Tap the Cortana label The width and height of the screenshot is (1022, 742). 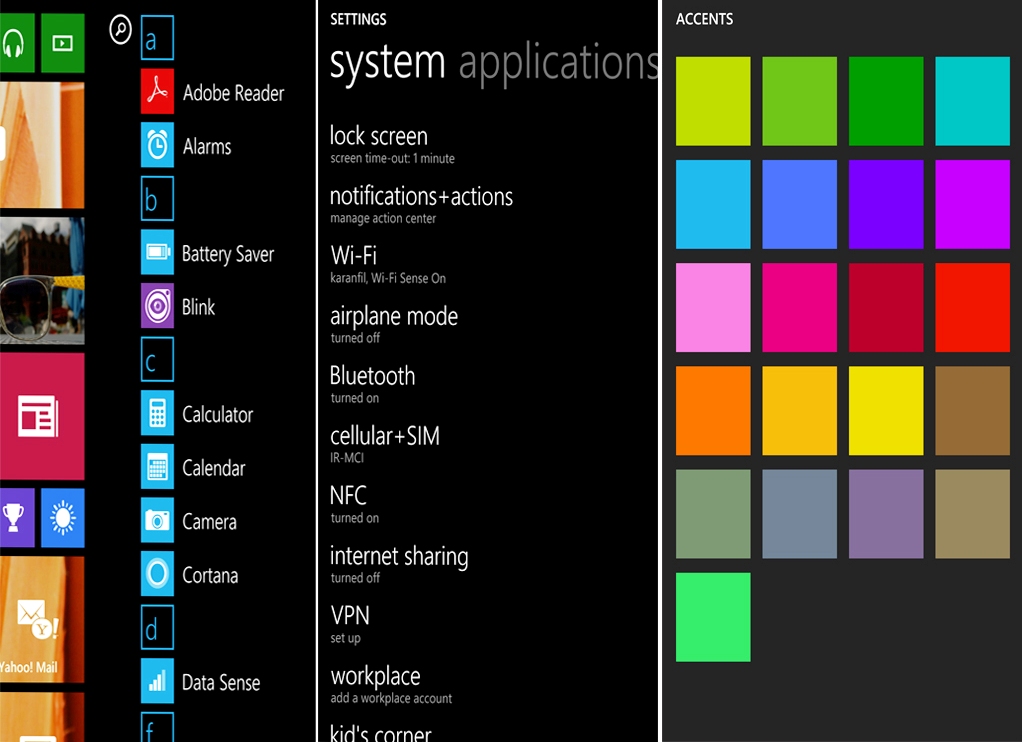point(210,575)
